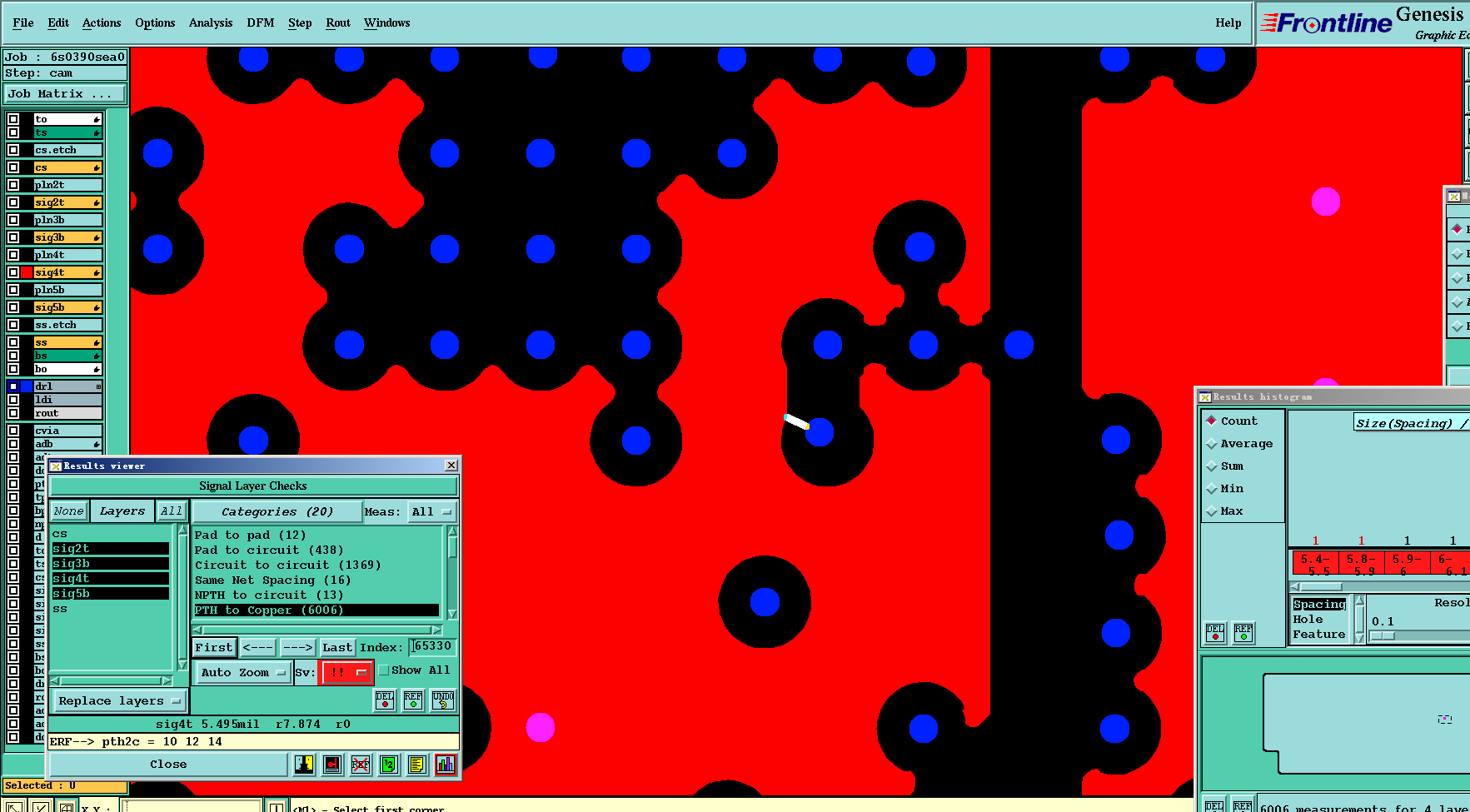This screenshot has height=812, width=1470.
Task: Select sig3b in Results viewer layers list
Action: coord(110,563)
